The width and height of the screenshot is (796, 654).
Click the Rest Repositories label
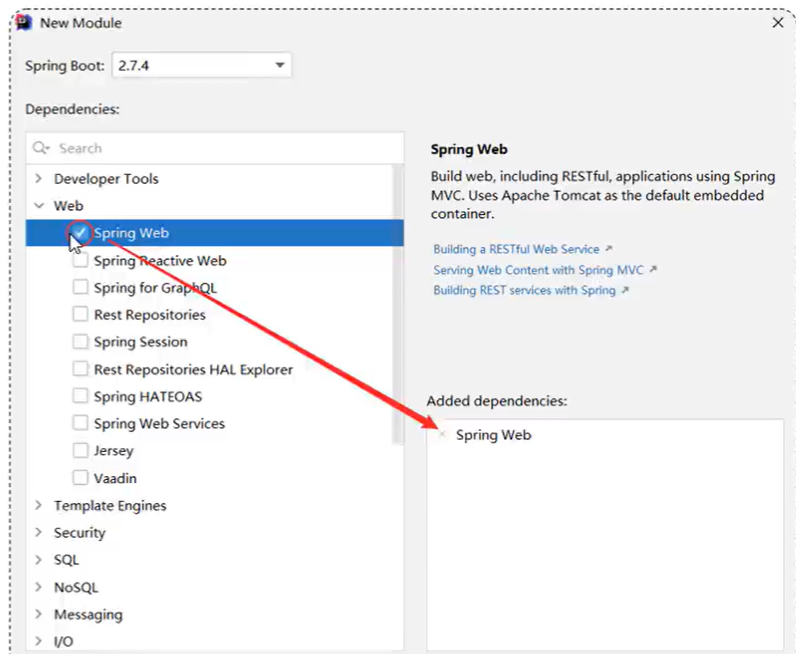150,315
